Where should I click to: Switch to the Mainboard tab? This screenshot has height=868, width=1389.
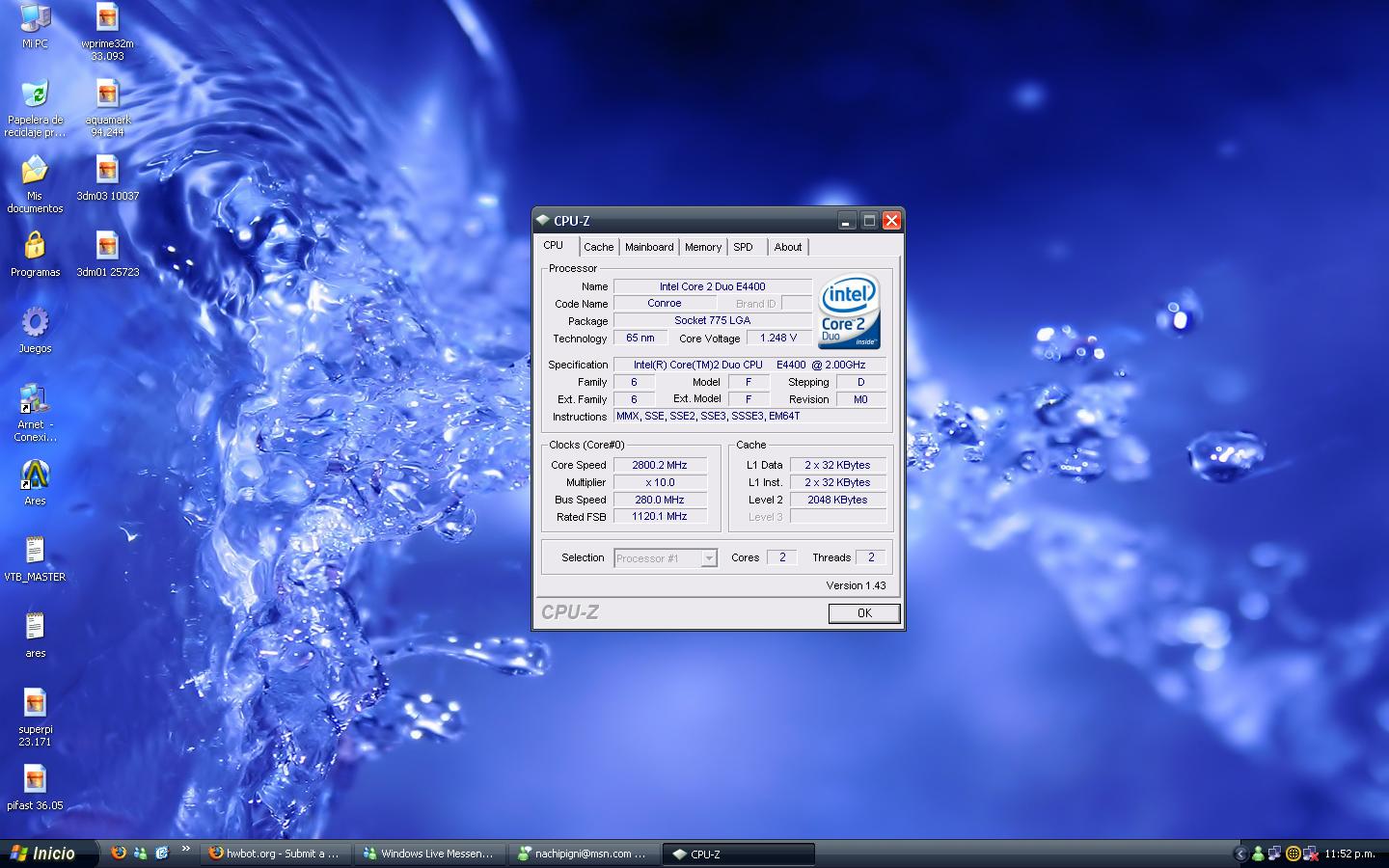coord(649,247)
